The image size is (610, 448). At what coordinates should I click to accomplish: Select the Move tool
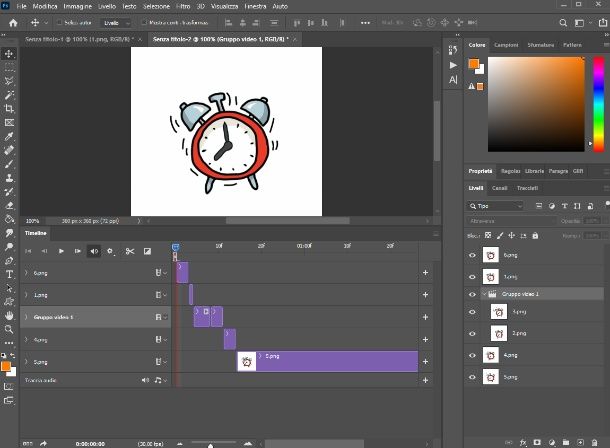[x=9, y=53]
